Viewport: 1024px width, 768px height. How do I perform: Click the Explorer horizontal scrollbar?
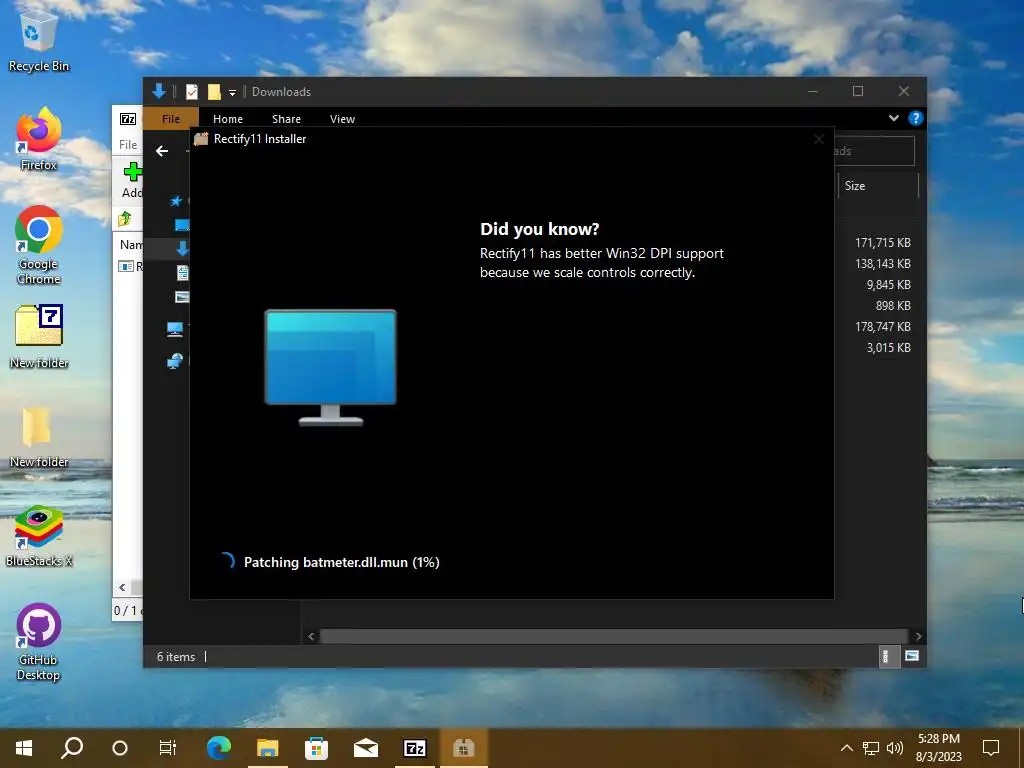click(x=613, y=636)
